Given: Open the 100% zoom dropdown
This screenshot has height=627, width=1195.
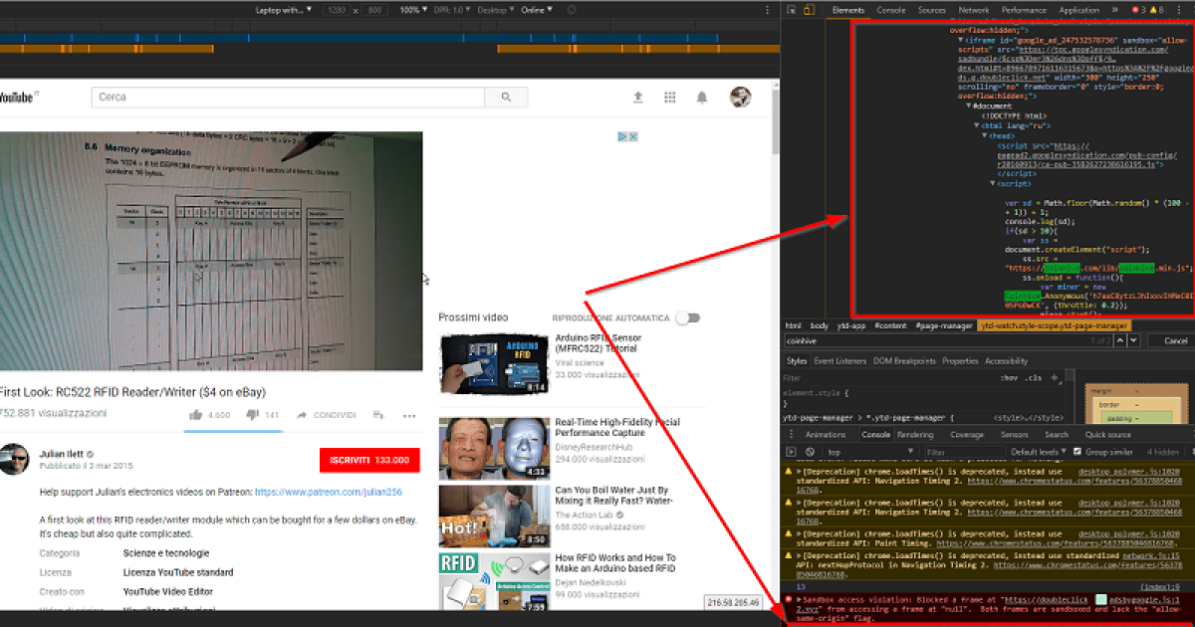Looking at the screenshot, I should pyautogui.click(x=413, y=10).
